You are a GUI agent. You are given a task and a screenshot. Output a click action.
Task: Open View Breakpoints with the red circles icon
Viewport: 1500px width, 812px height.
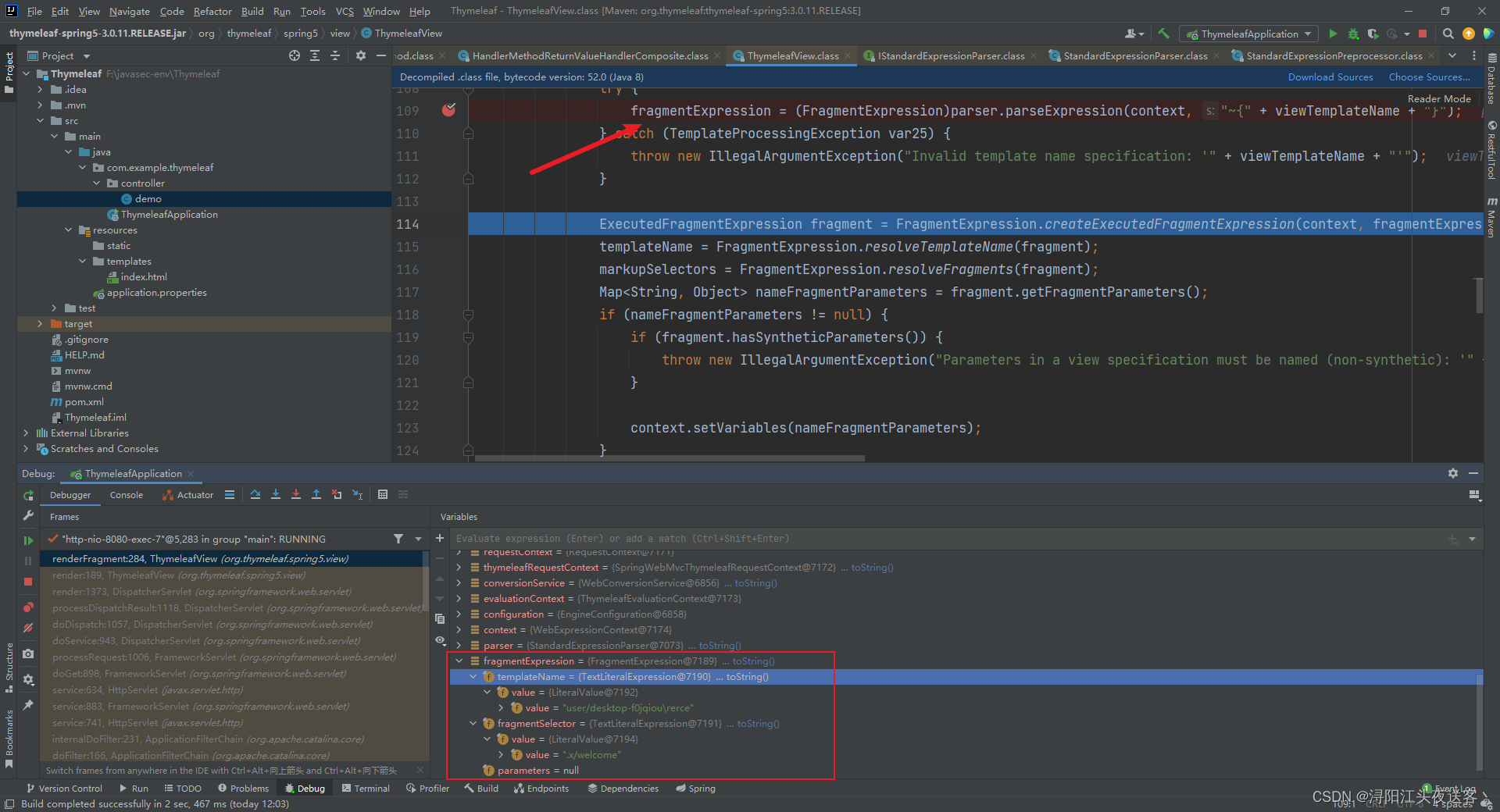(28, 607)
